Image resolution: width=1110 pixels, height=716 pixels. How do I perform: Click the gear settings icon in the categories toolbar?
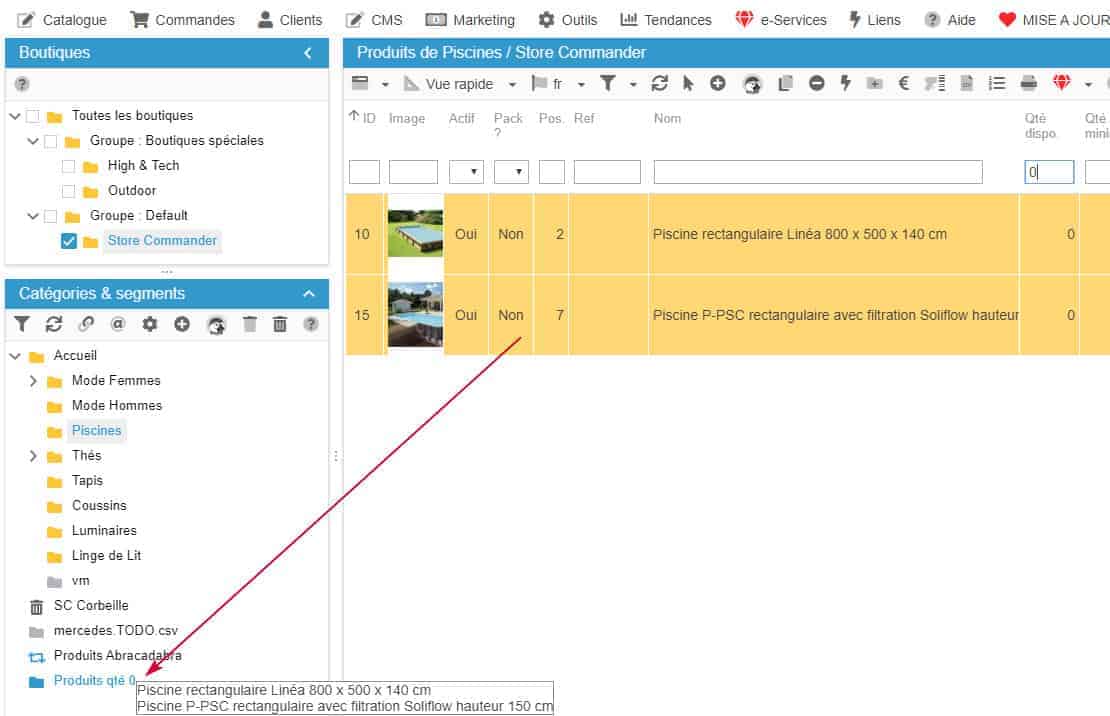[x=150, y=324]
